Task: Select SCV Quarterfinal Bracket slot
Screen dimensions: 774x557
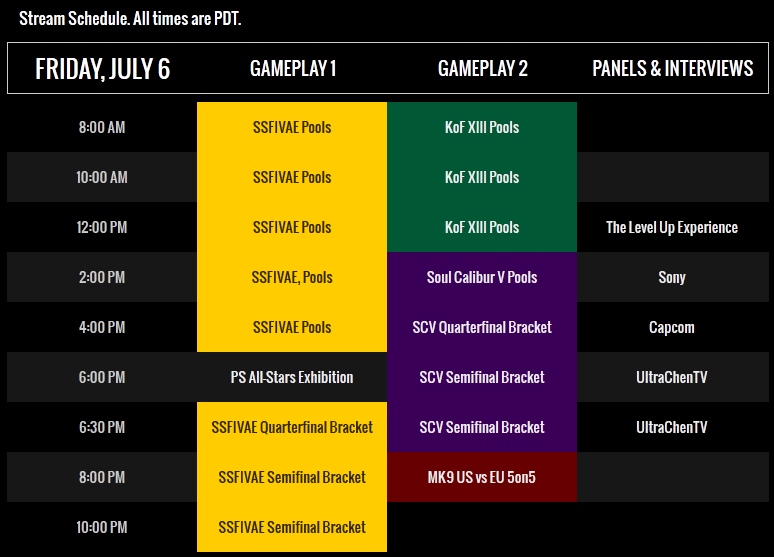Action: (482, 327)
